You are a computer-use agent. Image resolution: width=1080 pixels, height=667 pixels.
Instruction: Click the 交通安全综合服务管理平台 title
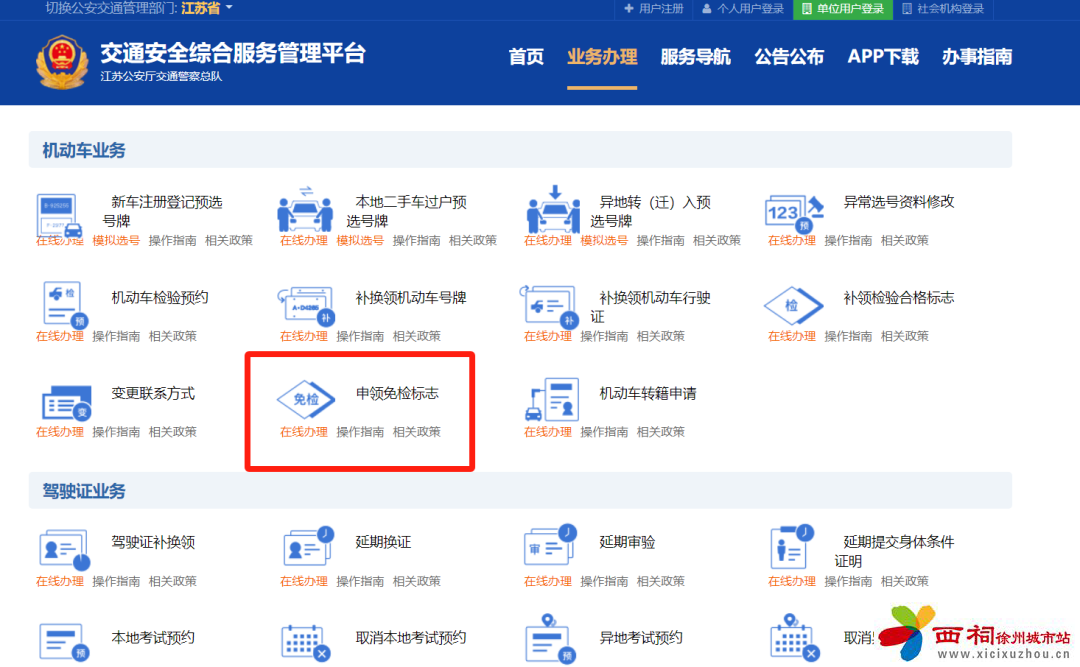(233, 53)
